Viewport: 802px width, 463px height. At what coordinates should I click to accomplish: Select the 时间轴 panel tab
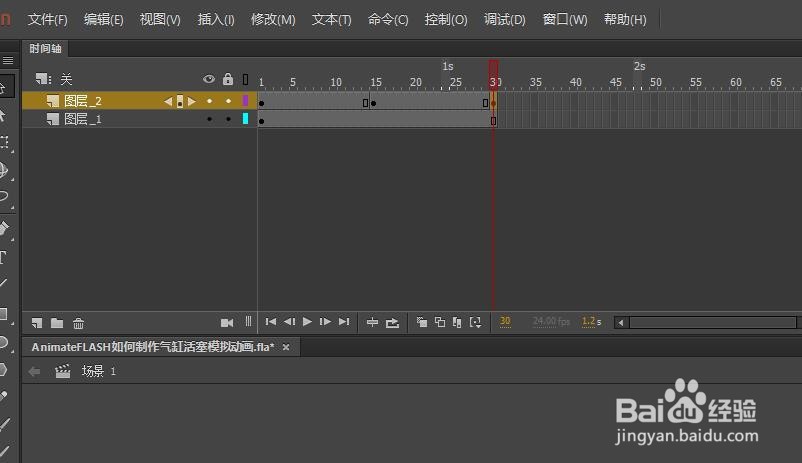click(x=45, y=49)
